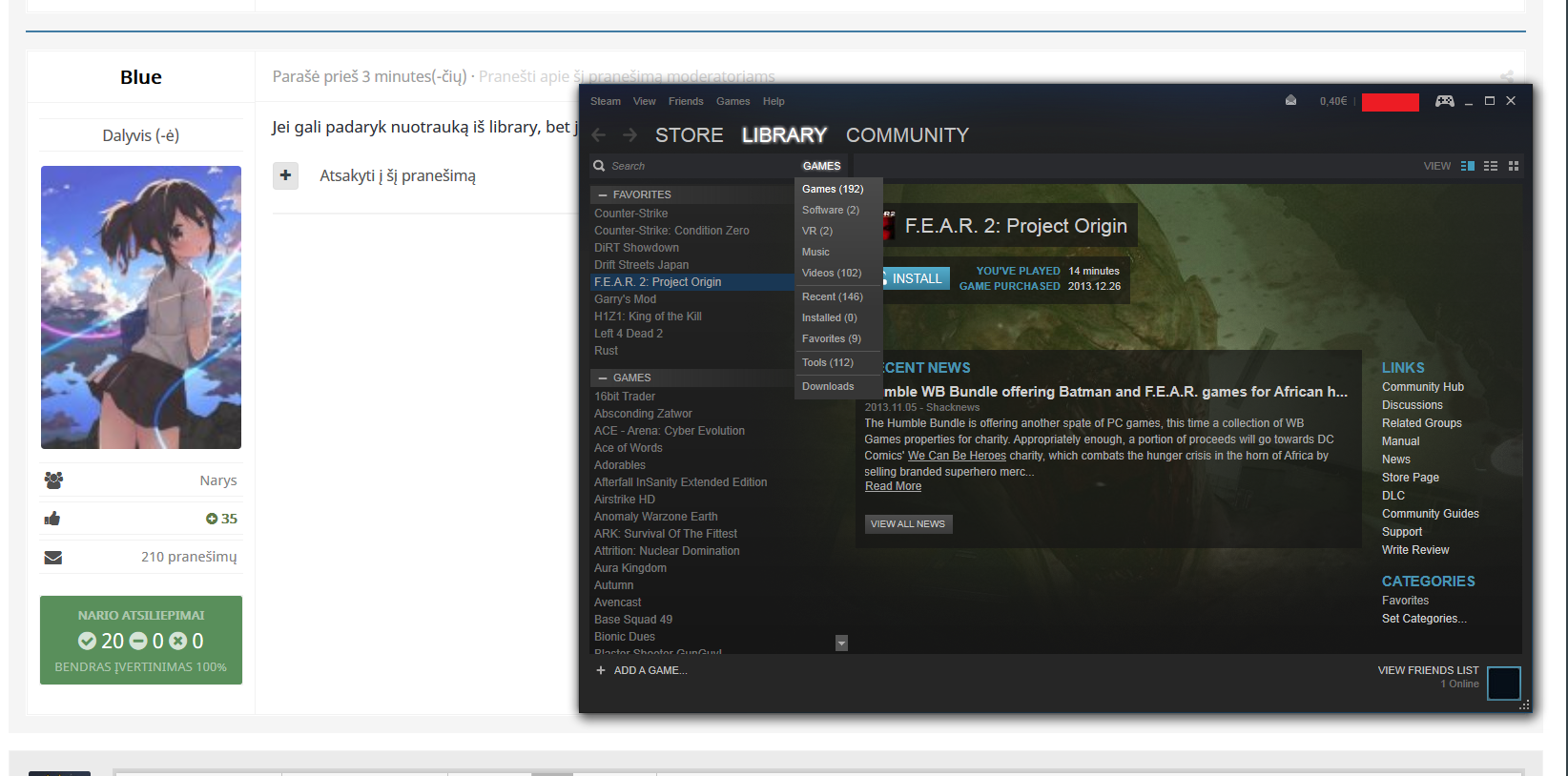
Task: Switch to list view icon
Action: tap(1491, 166)
